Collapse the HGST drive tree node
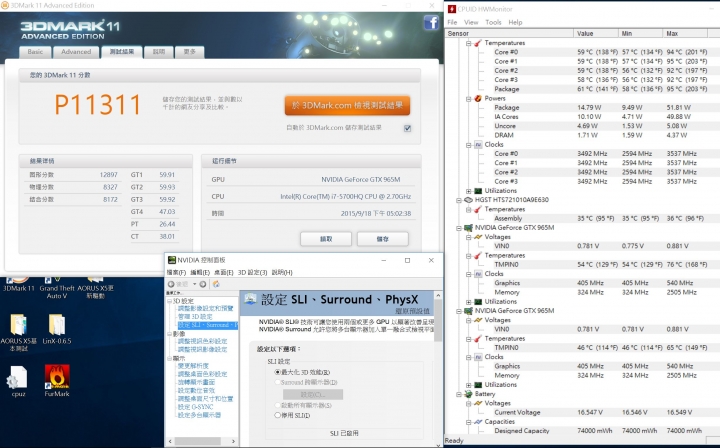 coord(459,200)
